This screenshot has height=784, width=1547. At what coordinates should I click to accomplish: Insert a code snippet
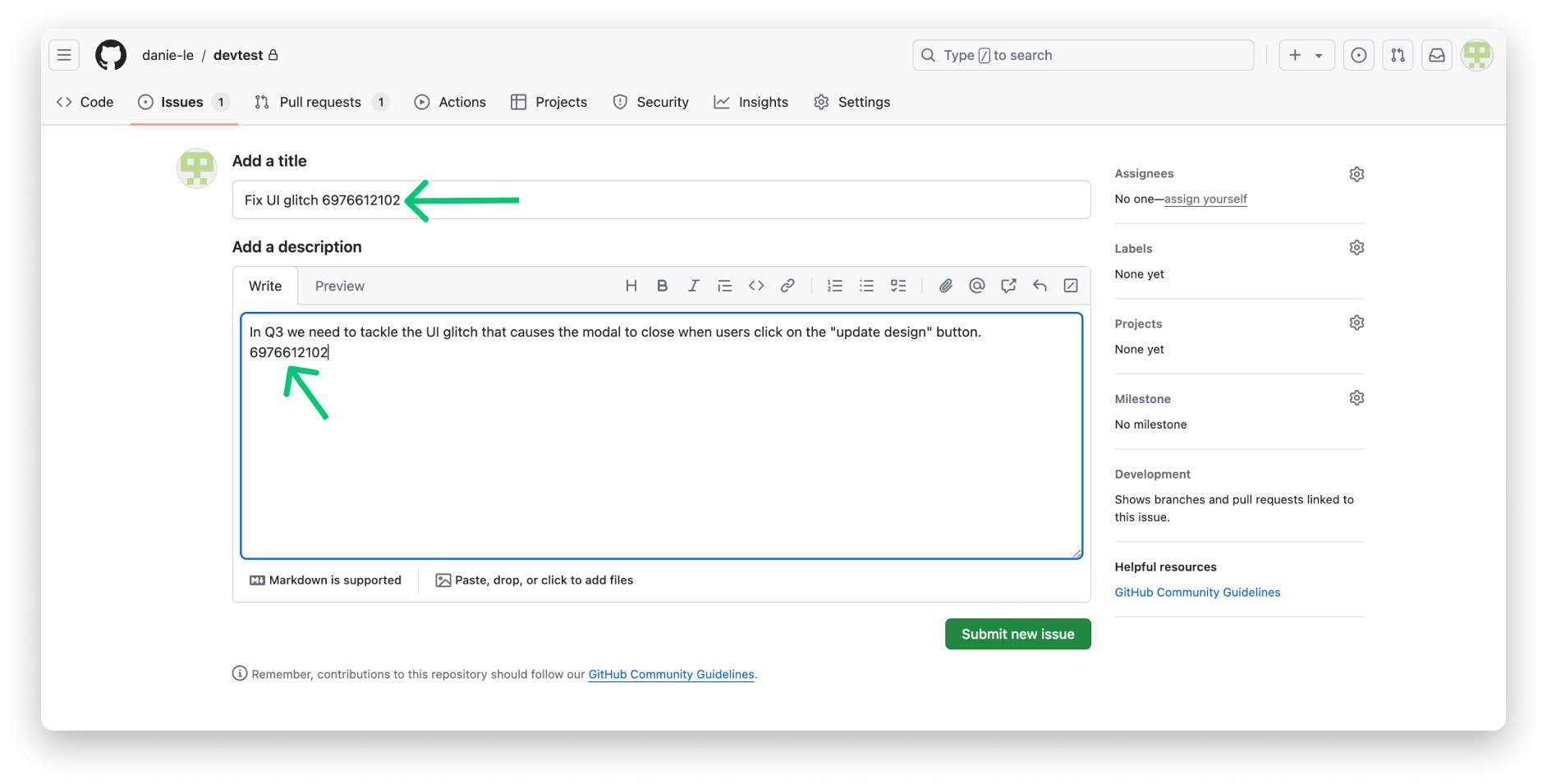756,285
